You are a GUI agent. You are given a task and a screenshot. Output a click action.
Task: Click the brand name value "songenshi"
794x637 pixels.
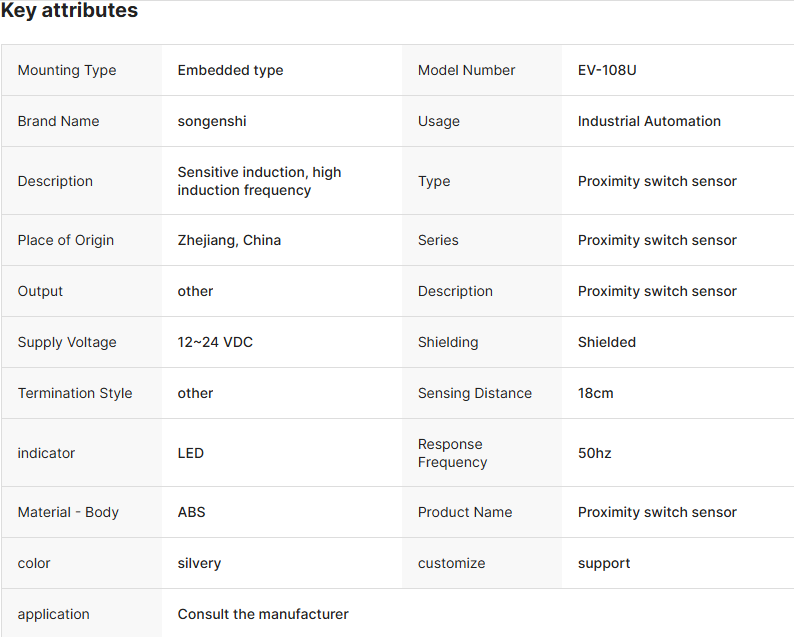(x=212, y=121)
